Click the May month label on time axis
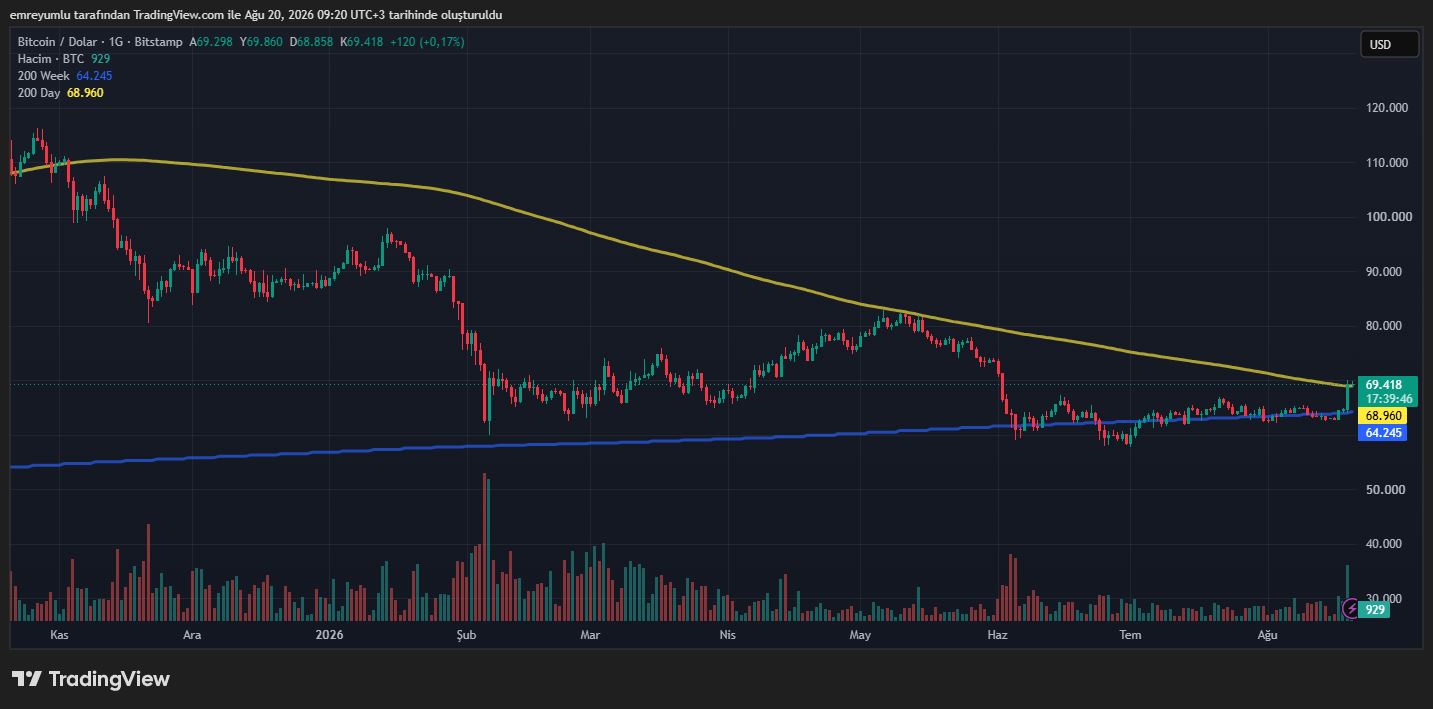The width and height of the screenshot is (1433, 709). point(860,635)
